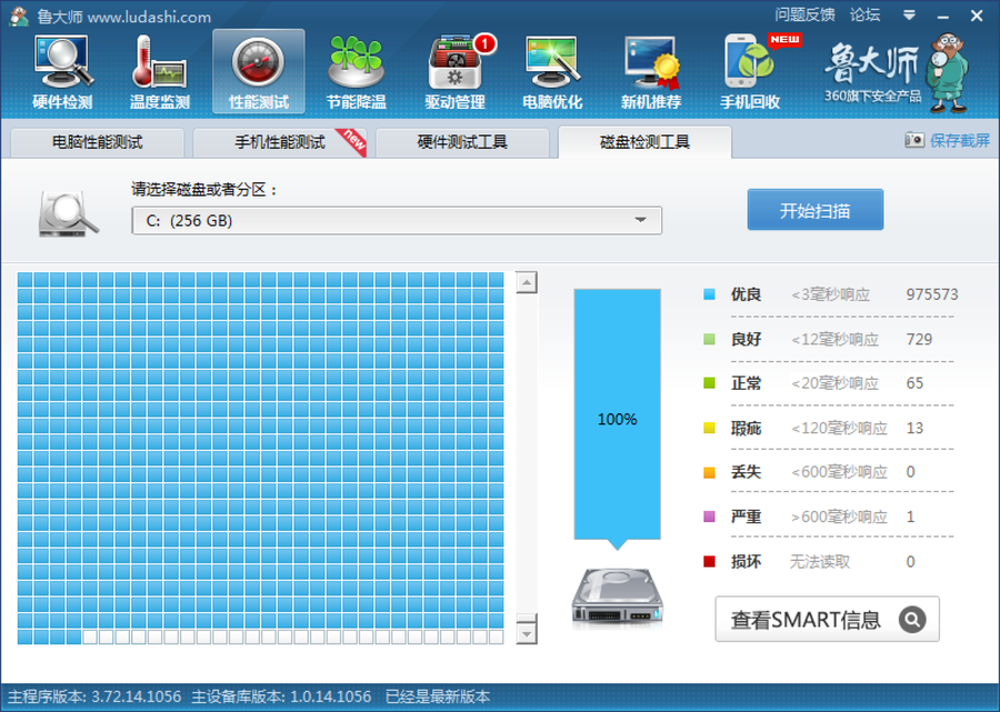Click the hard drive image under progress bar
The height and width of the screenshot is (712, 1000).
617,596
